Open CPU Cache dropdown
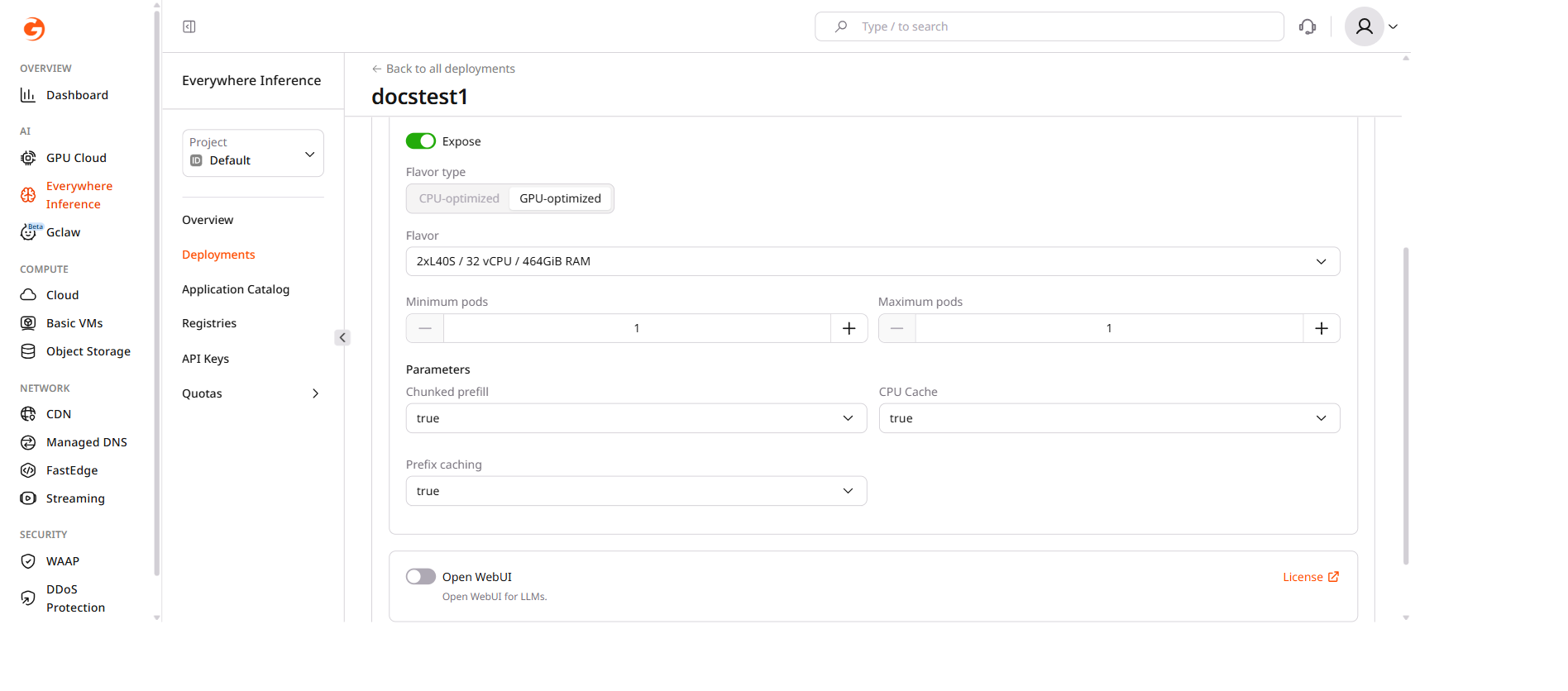Viewport: 1568px width, 691px height. (1109, 418)
